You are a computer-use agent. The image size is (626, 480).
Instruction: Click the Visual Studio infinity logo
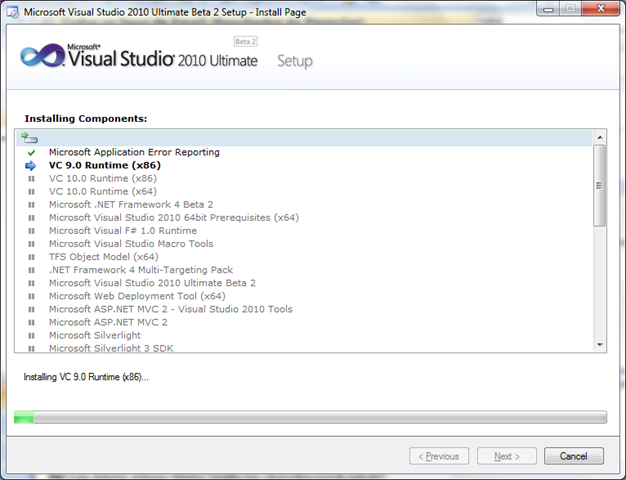point(43,56)
